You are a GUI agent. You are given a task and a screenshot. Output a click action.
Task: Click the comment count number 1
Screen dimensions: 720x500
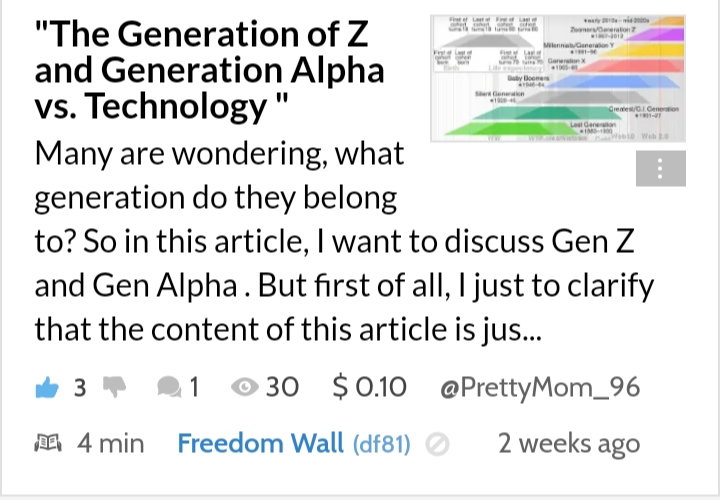click(x=194, y=388)
